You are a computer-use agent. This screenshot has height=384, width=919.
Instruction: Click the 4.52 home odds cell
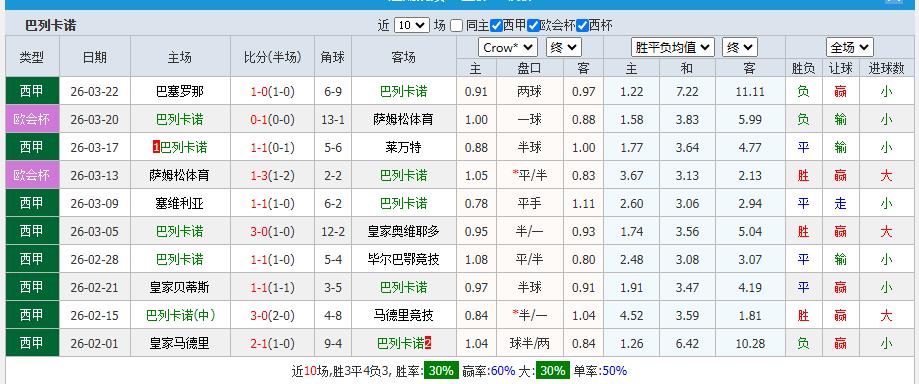pyautogui.click(x=631, y=315)
